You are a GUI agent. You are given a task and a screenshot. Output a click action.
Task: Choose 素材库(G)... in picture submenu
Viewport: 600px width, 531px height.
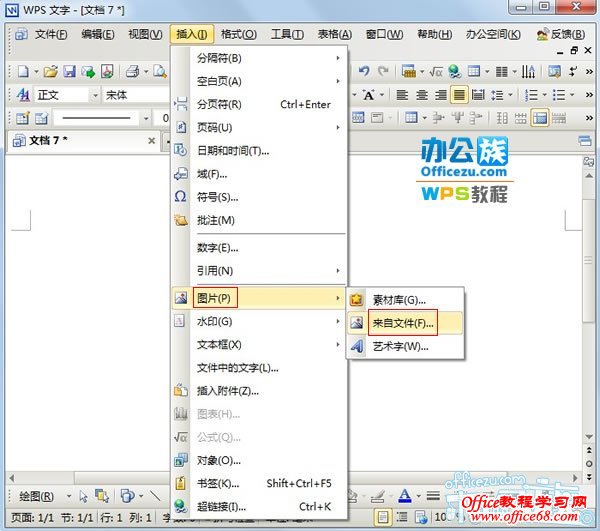(x=405, y=300)
